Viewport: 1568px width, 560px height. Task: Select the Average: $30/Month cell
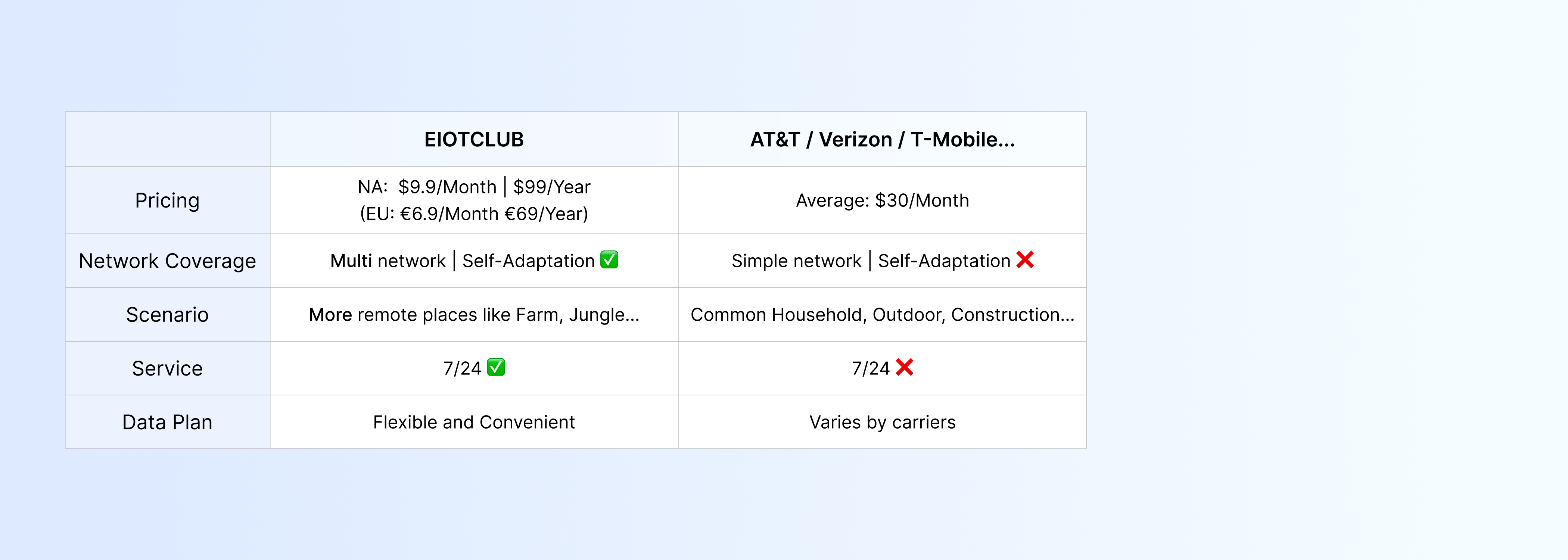click(882, 200)
